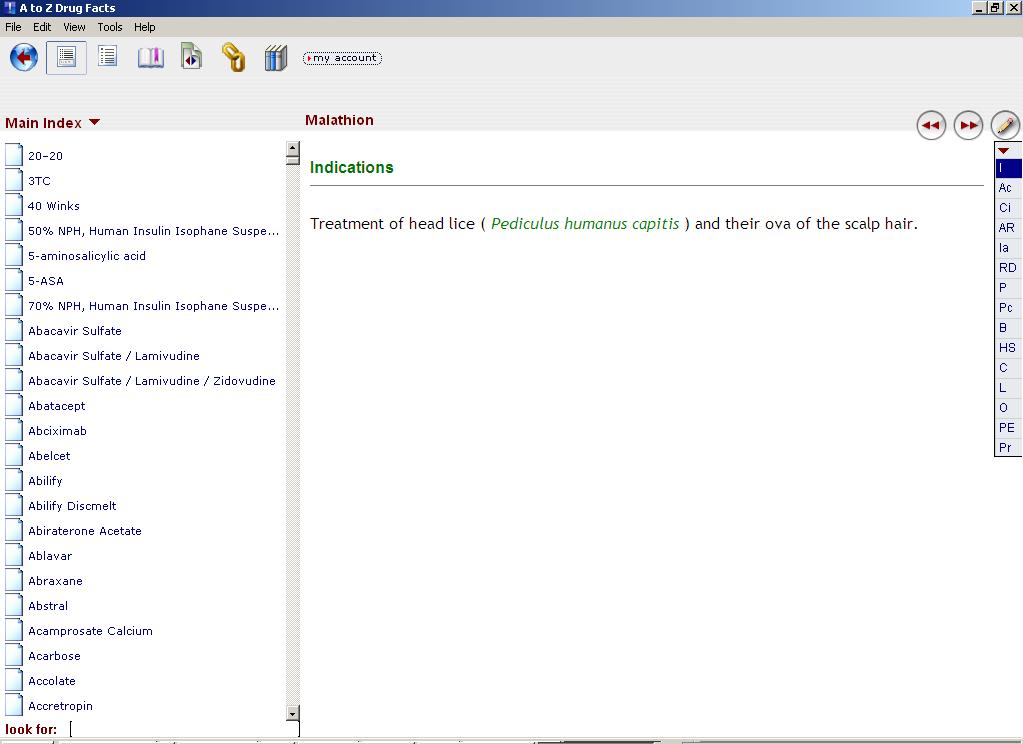Open the Tools menu
The image size is (1023, 744).
(110, 27)
